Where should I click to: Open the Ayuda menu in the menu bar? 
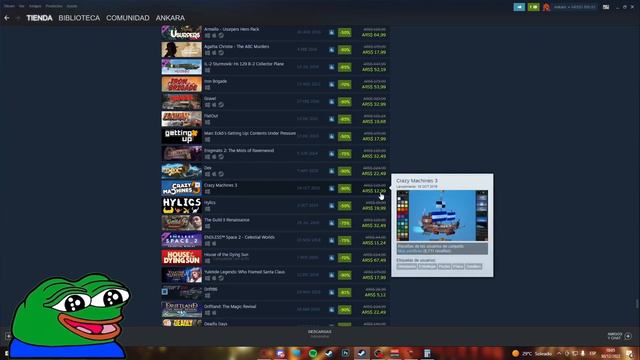click(72, 6)
